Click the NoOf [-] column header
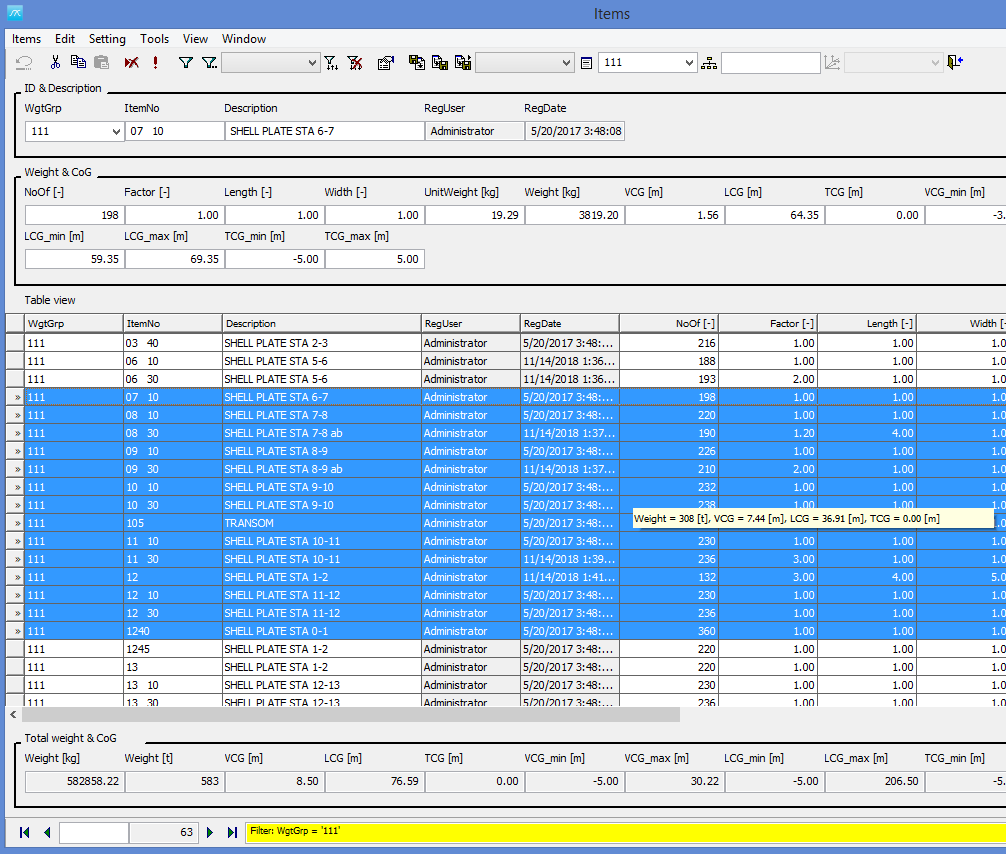 point(669,323)
